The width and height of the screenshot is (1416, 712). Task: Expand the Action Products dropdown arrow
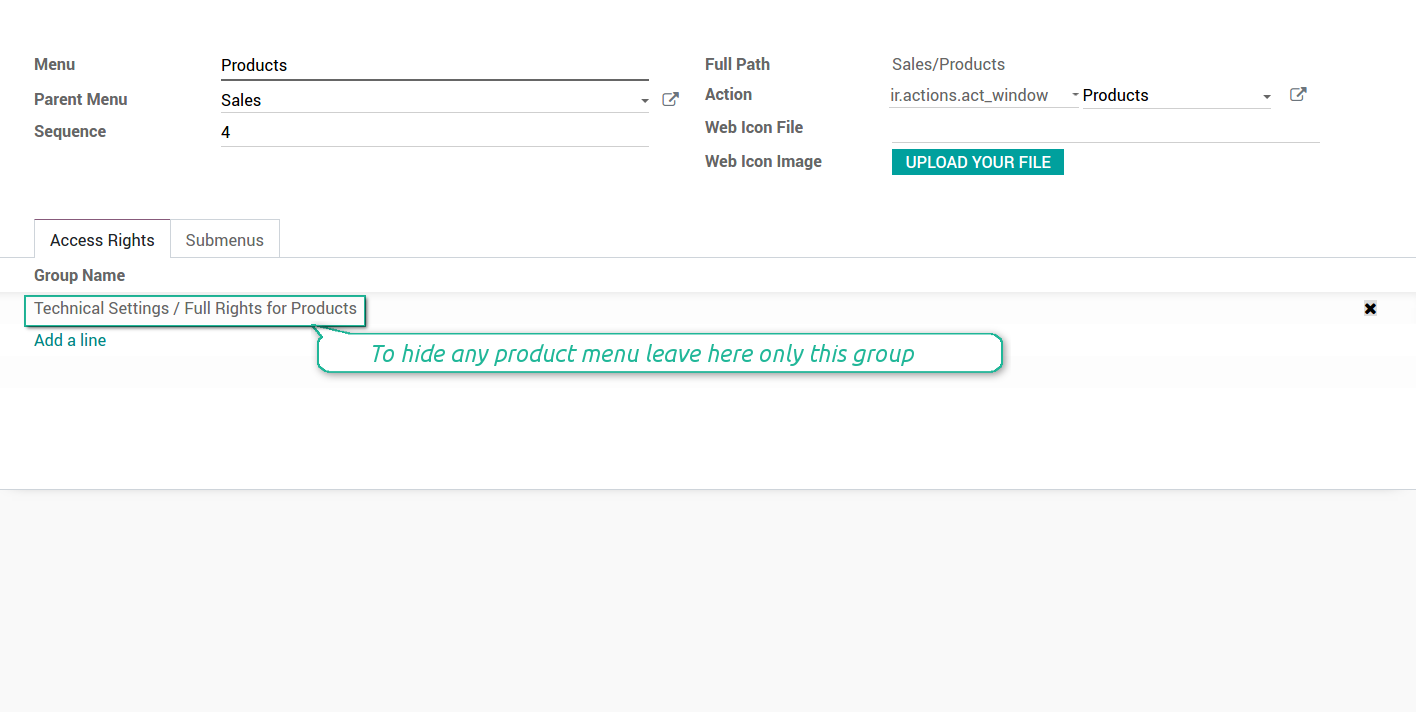point(1266,97)
